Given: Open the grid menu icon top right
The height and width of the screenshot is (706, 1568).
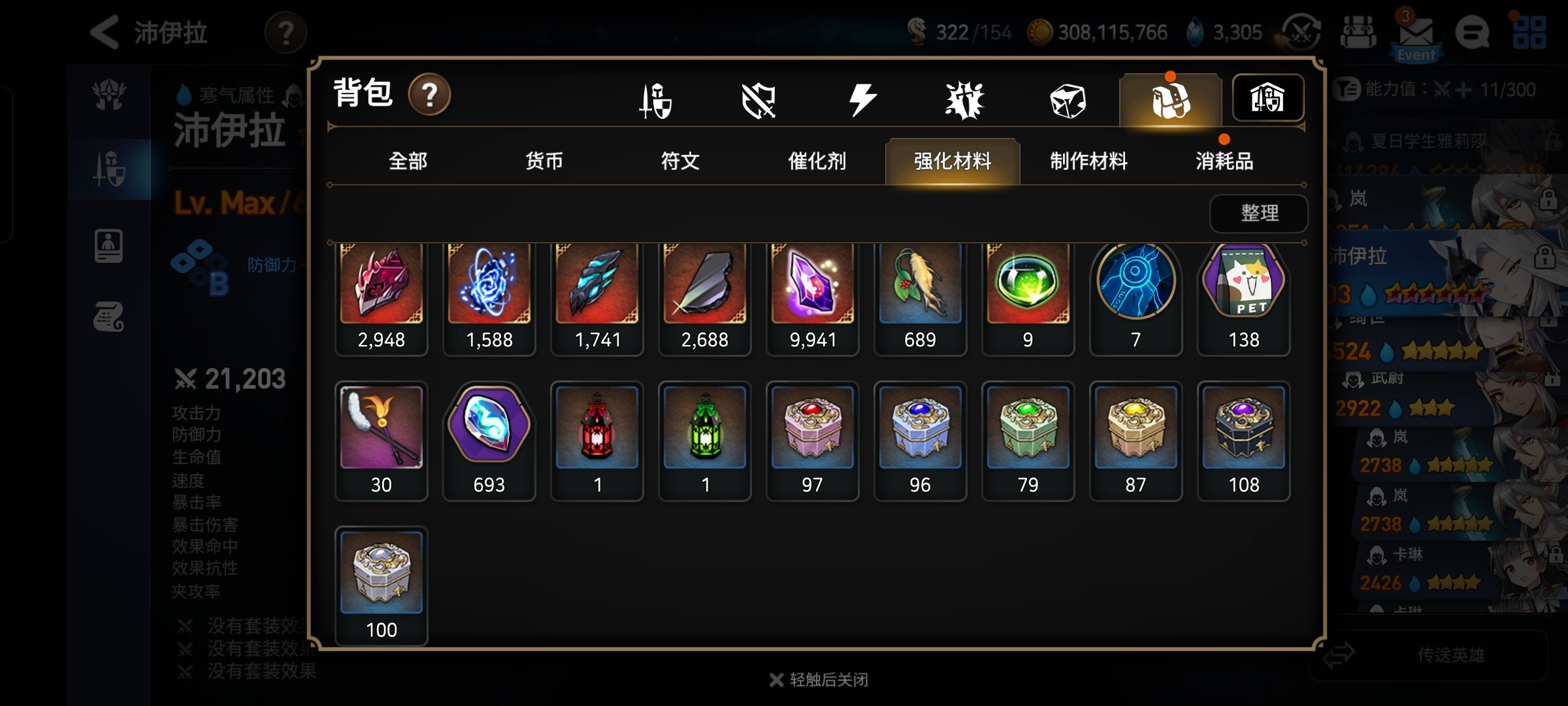Looking at the screenshot, I should tap(1529, 33).
